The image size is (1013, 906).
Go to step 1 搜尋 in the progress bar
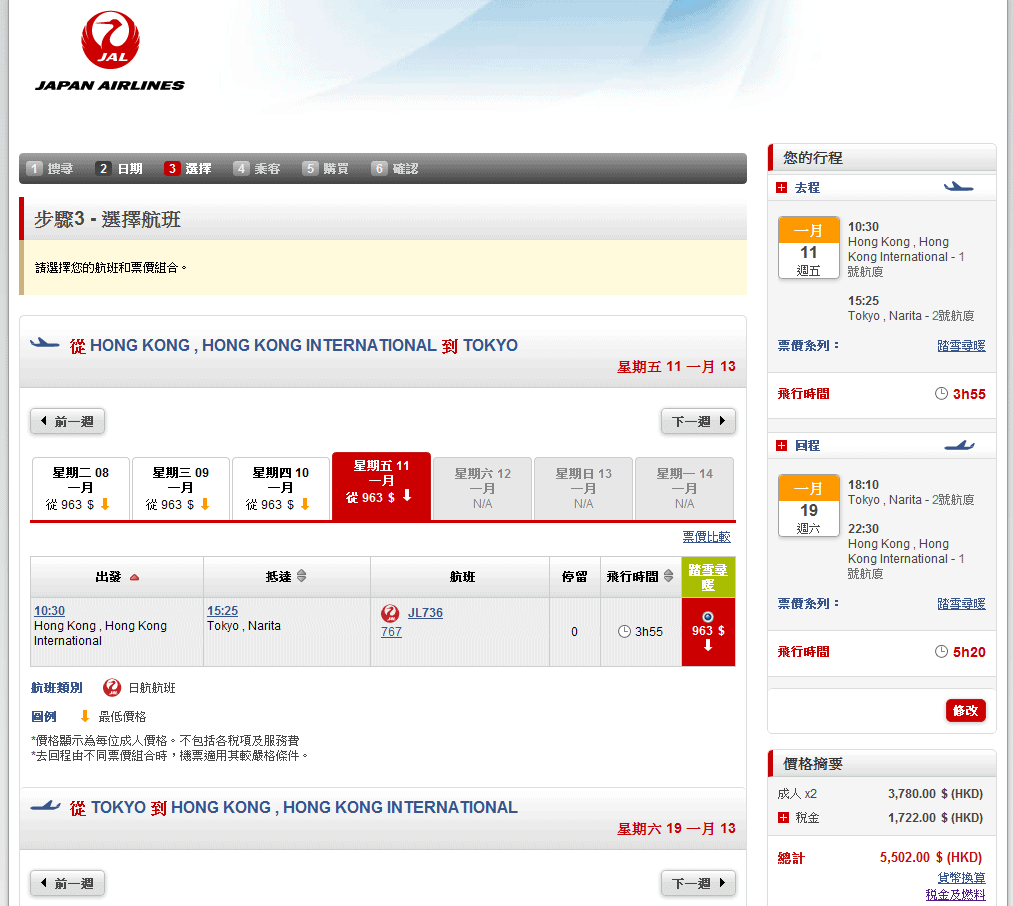(50, 169)
